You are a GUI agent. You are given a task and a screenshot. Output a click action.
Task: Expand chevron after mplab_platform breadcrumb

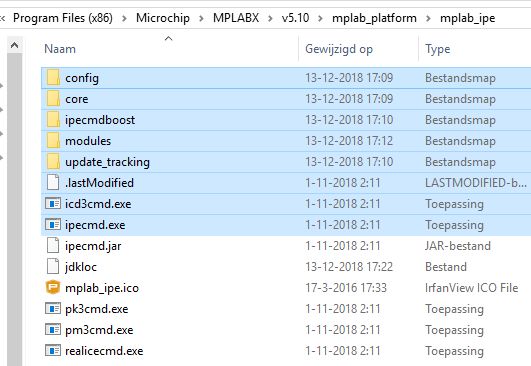click(x=428, y=18)
